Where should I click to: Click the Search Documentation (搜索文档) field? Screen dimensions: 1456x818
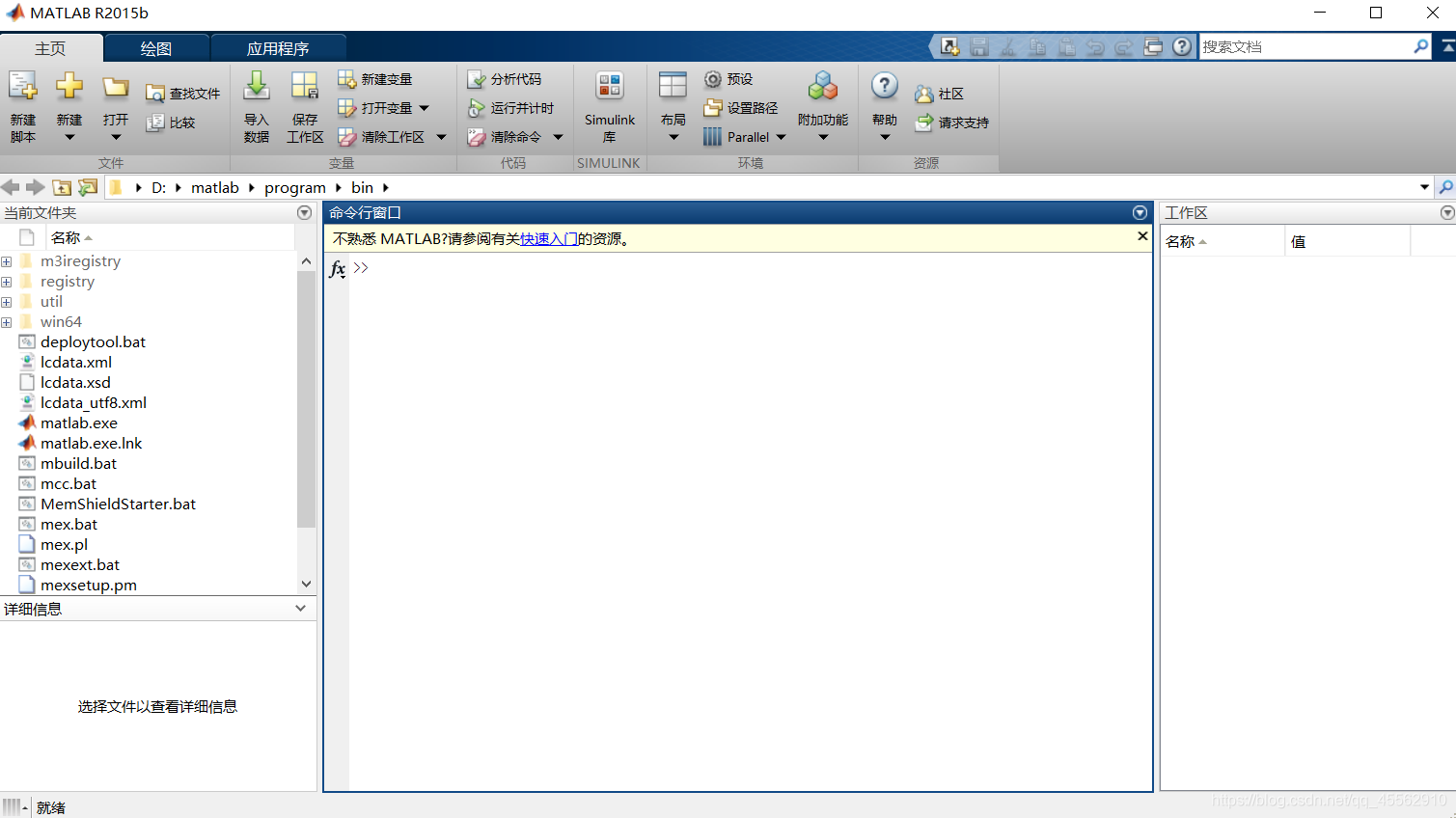point(1305,46)
